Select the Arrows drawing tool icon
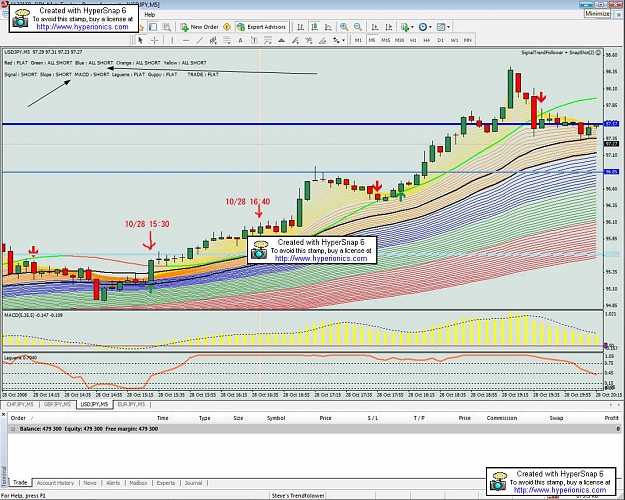This screenshot has height=500, width=625. click(x=337, y=40)
